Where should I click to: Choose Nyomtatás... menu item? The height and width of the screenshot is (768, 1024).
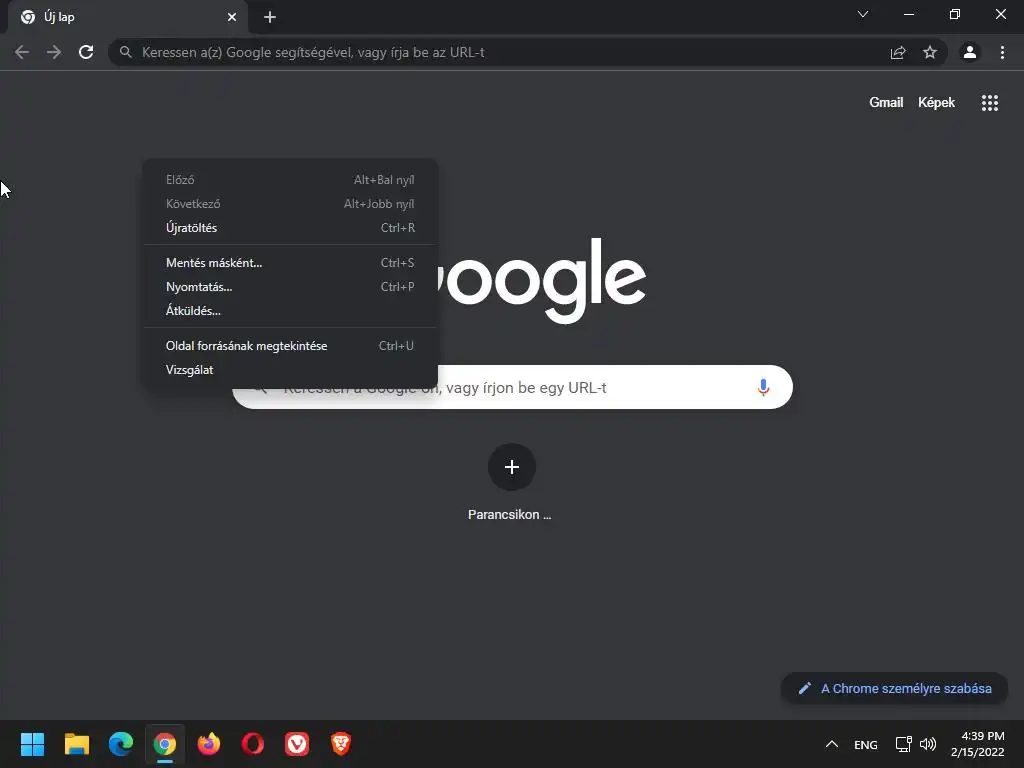click(x=290, y=287)
